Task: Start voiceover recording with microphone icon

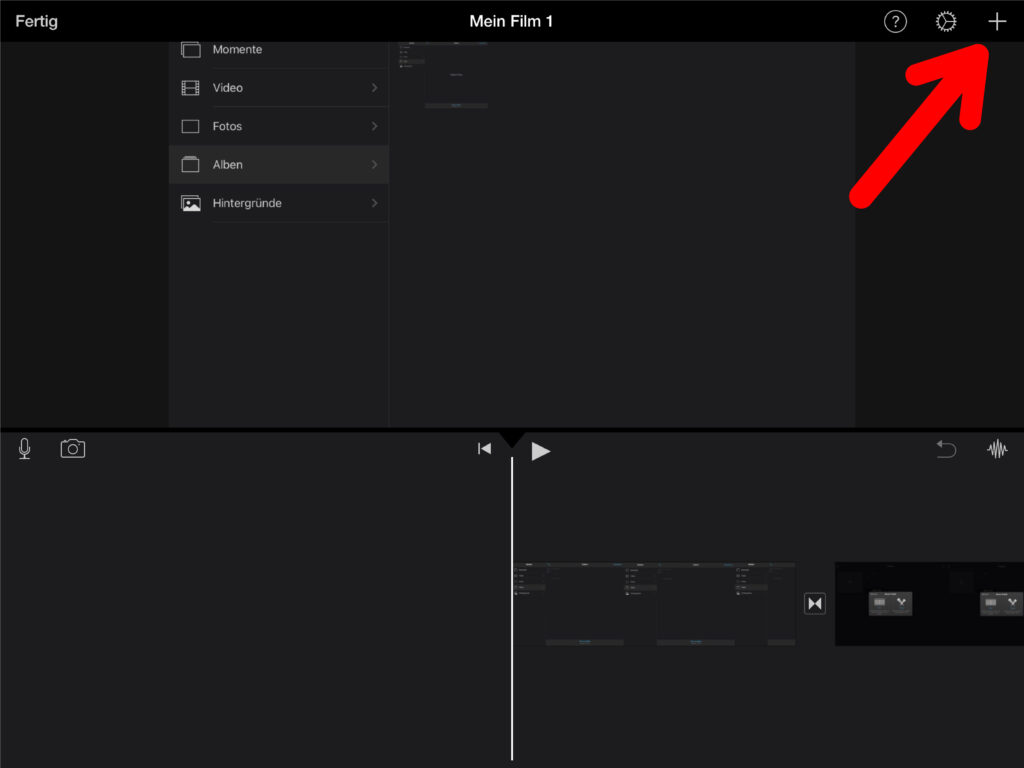Action: [24, 449]
